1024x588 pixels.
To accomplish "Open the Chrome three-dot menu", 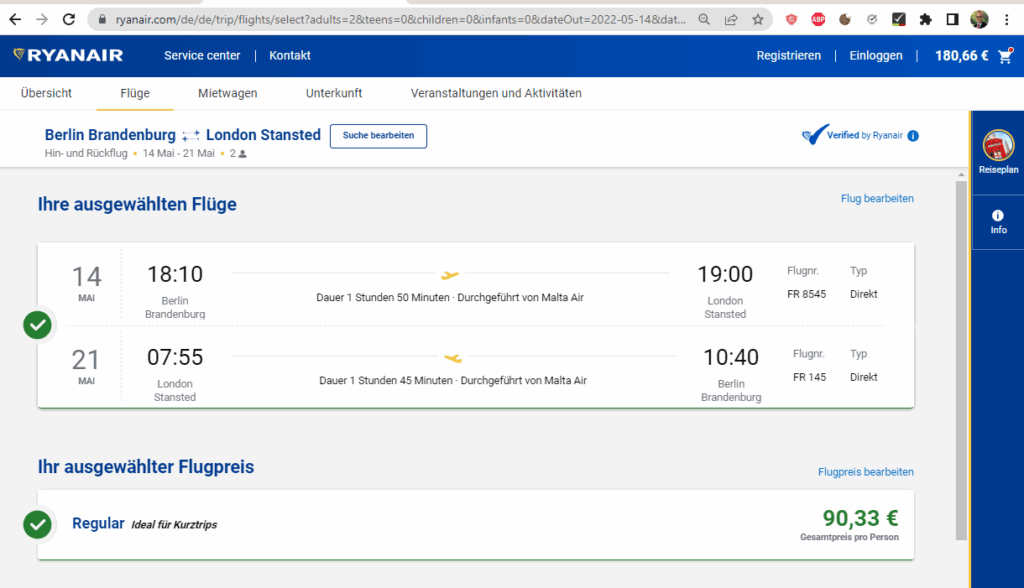I will tap(1007, 19).
